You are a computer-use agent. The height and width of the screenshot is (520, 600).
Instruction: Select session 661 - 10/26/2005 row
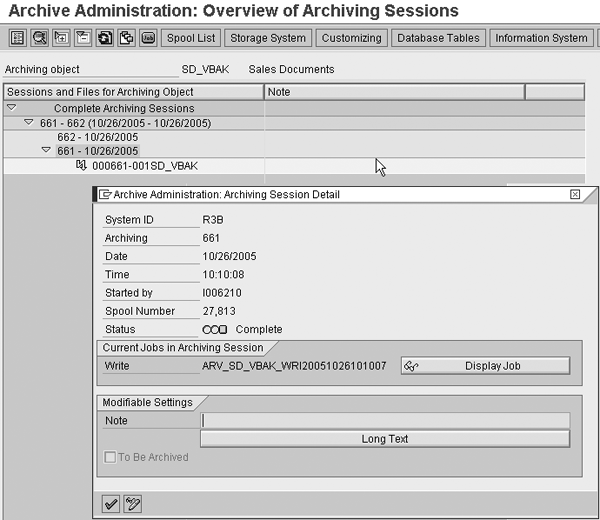(x=98, y=151)
